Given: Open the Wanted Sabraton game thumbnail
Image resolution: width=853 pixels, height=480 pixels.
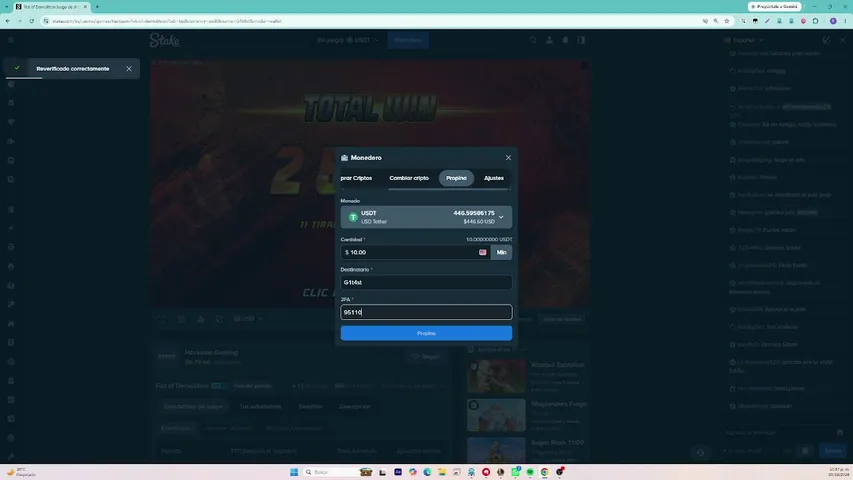Looking at the screenshot, I should pyautogui.click(x=496, y=376).
